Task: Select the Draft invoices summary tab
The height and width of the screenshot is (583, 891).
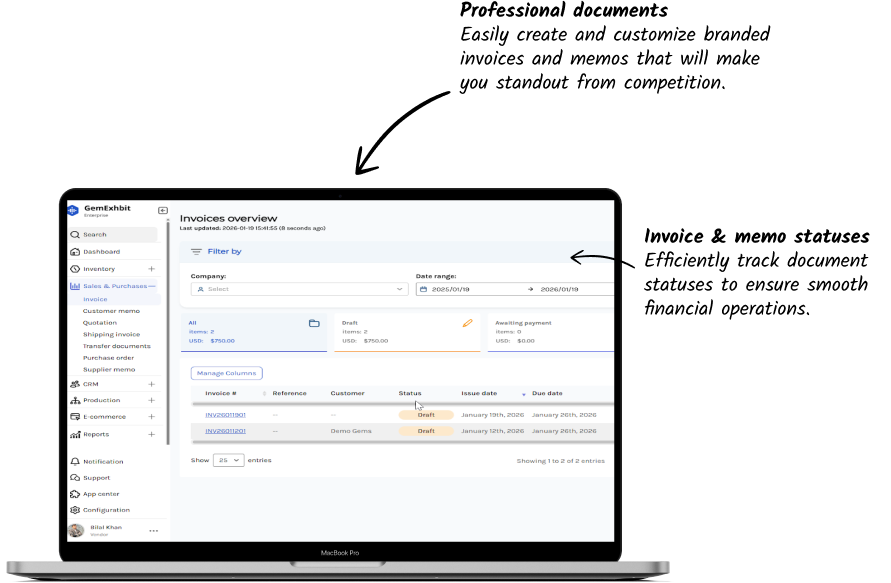Action: click(407, 332)
